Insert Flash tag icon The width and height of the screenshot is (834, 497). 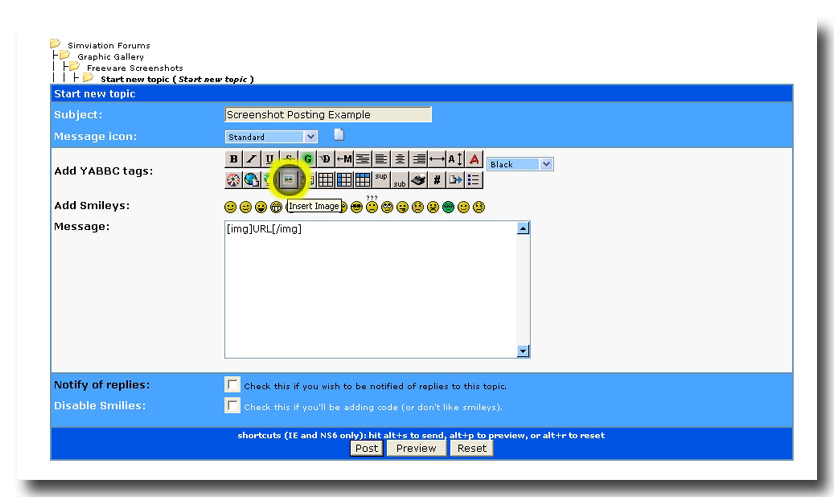pos(233,180)
